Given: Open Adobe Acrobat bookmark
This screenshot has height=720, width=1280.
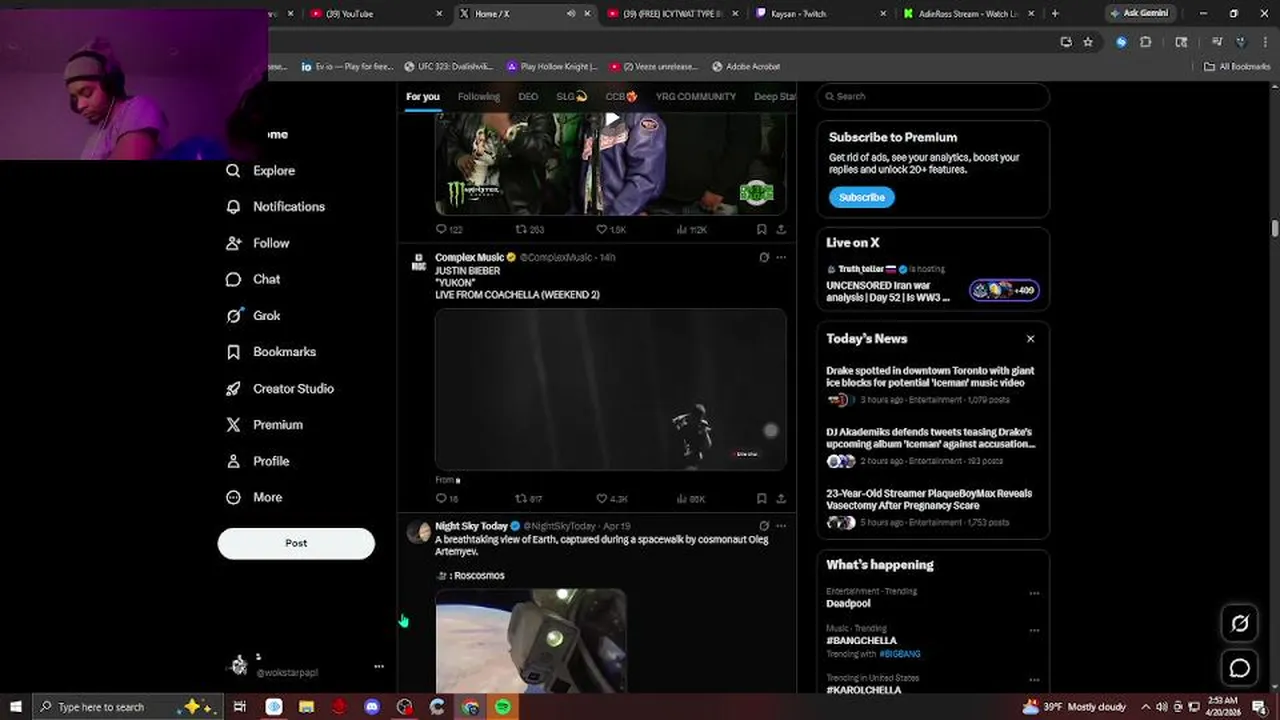Looking at the screenshot, I should [745, 67].
